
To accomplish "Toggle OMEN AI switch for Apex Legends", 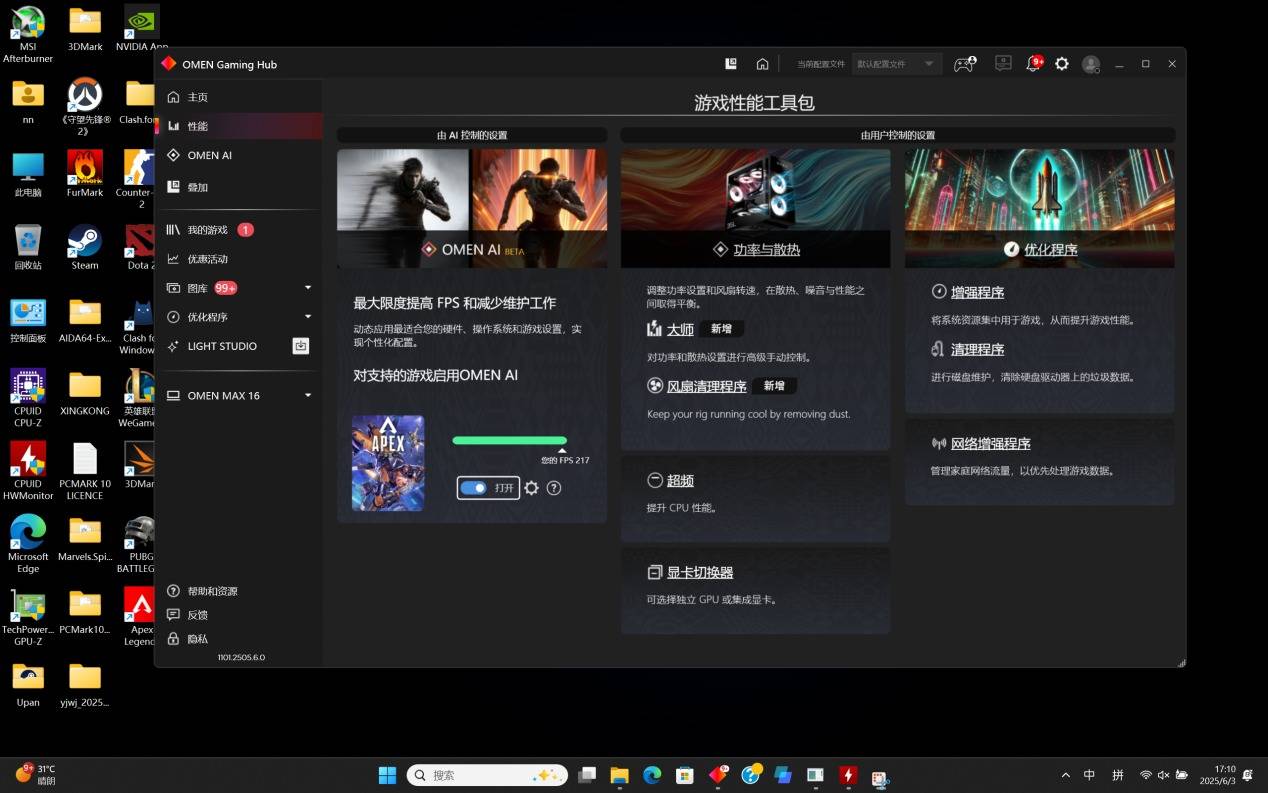I will tap(474, 488).
